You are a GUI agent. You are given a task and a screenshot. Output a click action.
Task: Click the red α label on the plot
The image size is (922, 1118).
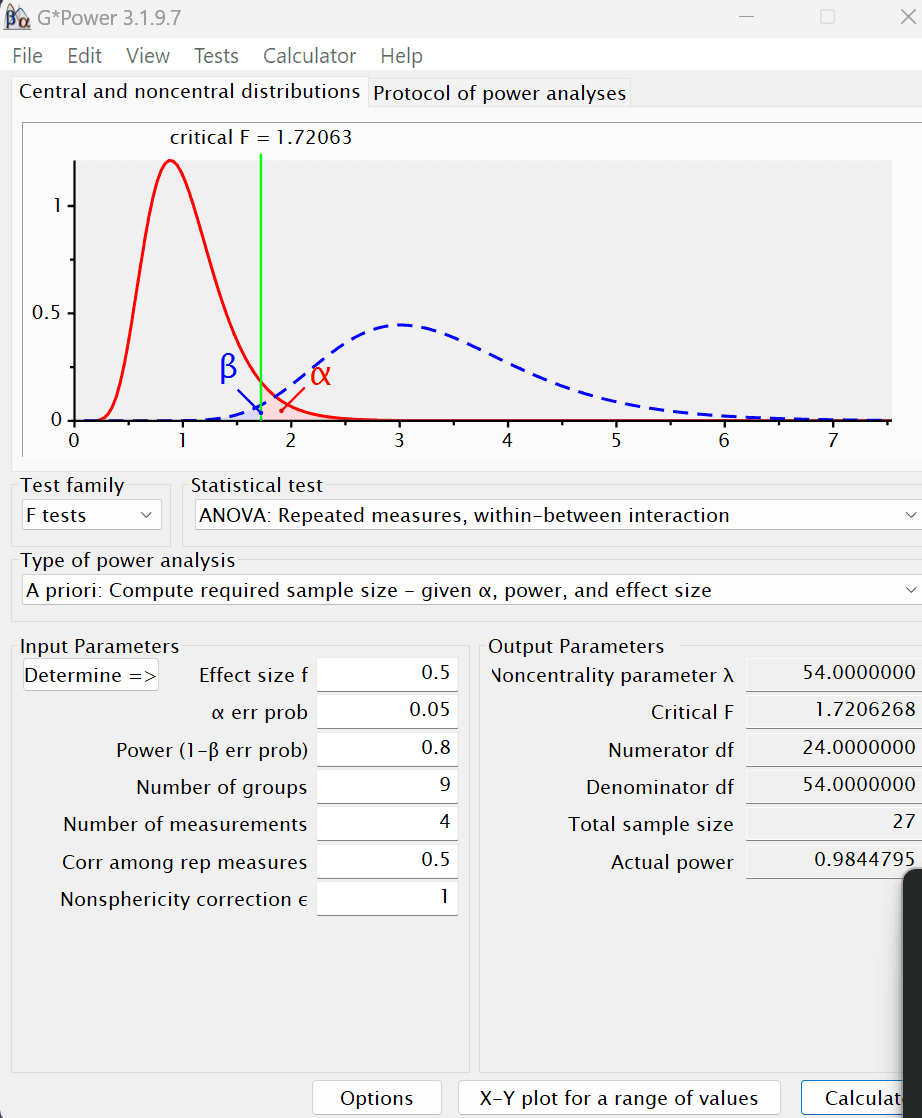click(x=321, y=375)
